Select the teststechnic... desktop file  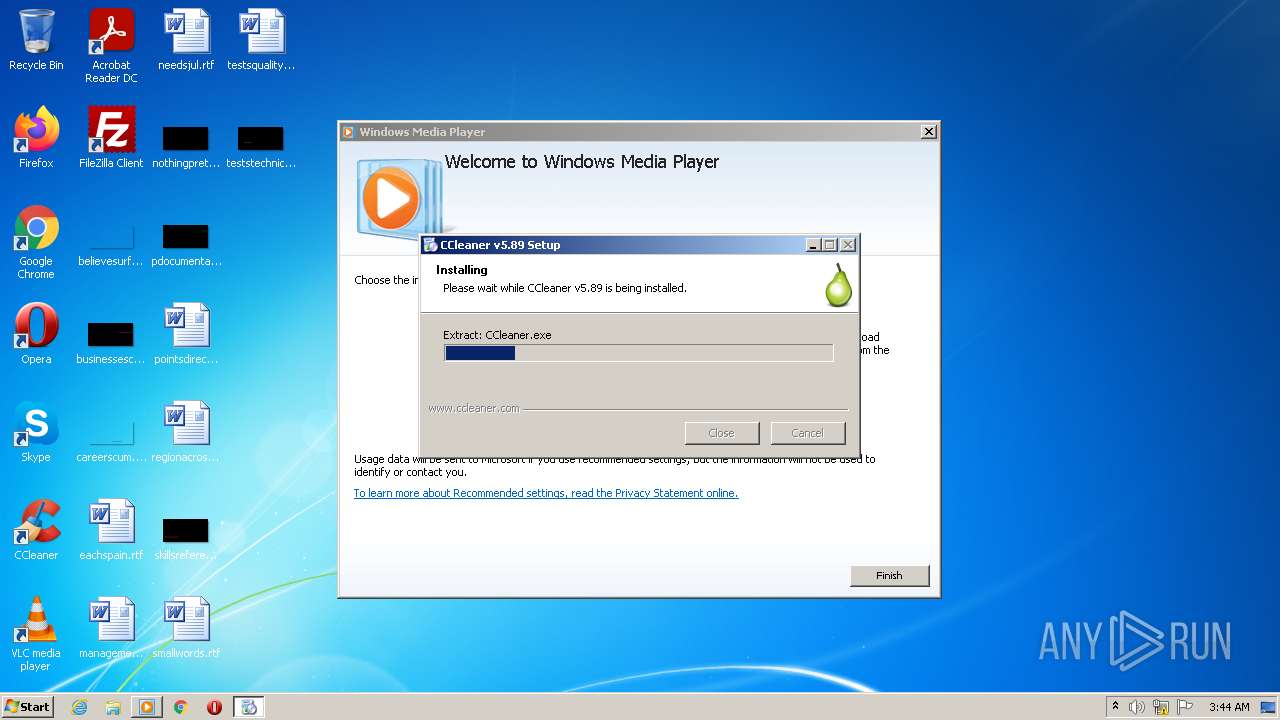tap(261, 146)
